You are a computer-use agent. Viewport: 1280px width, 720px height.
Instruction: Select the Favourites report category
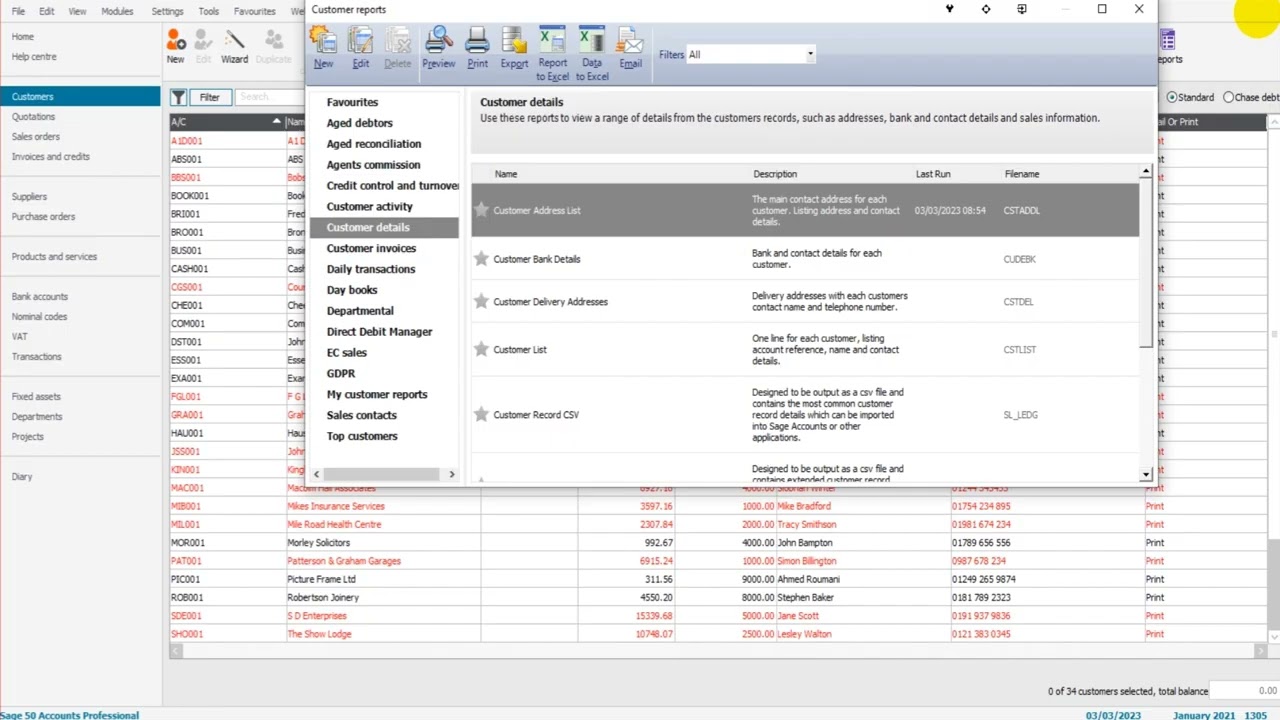(352, 102)
